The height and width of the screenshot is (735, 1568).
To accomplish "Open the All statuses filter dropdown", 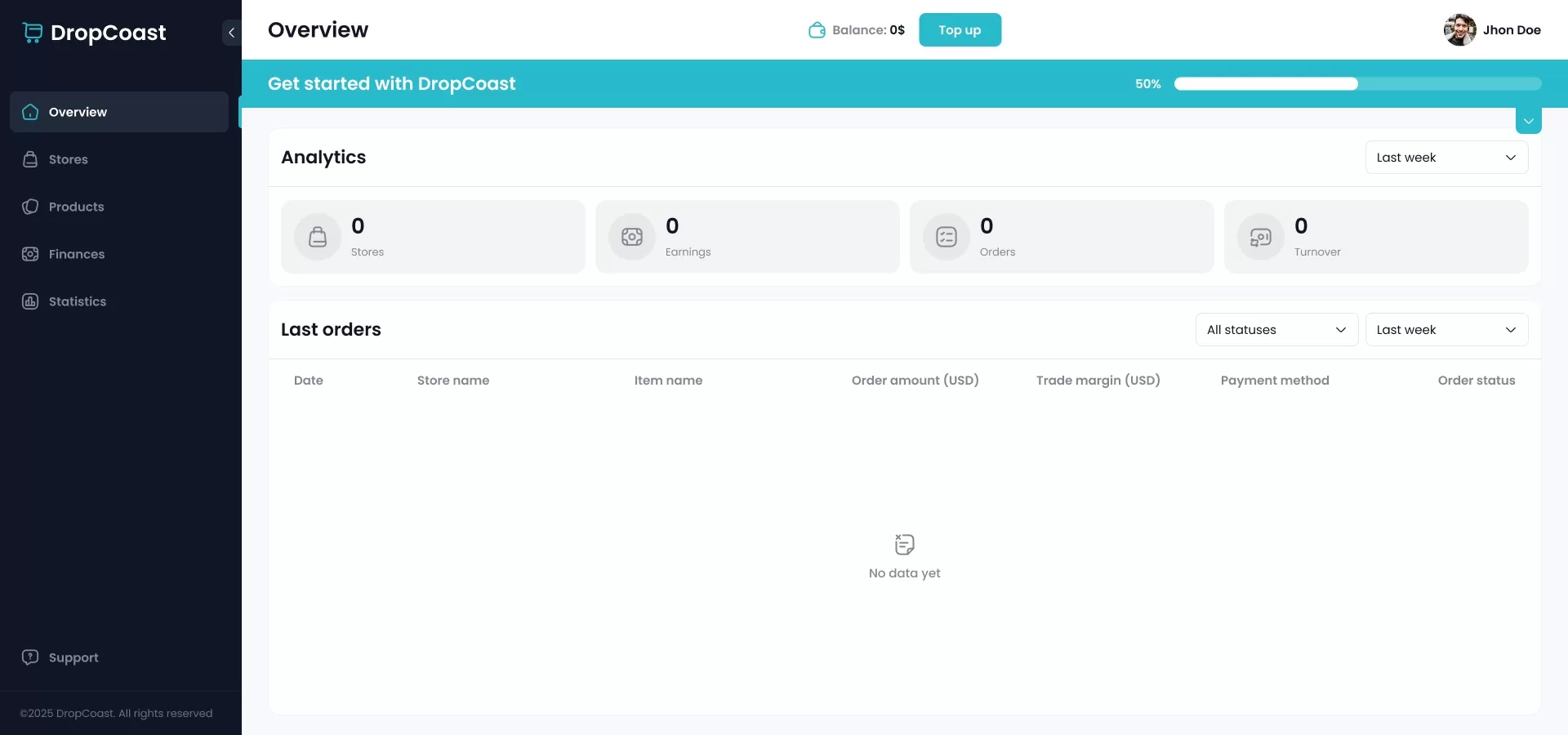I will pos(1276,329).
